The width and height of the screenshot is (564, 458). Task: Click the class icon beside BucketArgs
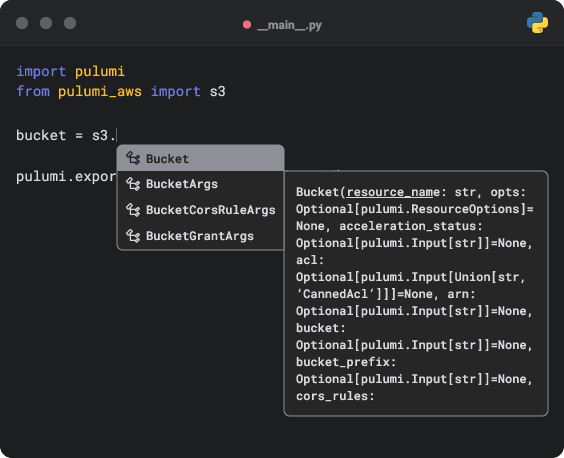tap(133, 184)
